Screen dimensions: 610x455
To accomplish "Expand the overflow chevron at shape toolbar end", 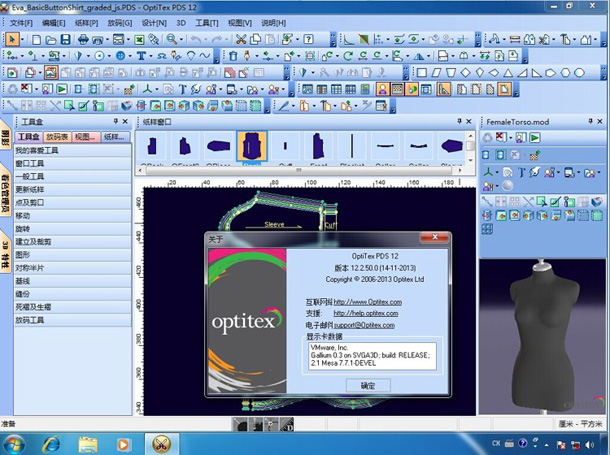I will 604,73.
